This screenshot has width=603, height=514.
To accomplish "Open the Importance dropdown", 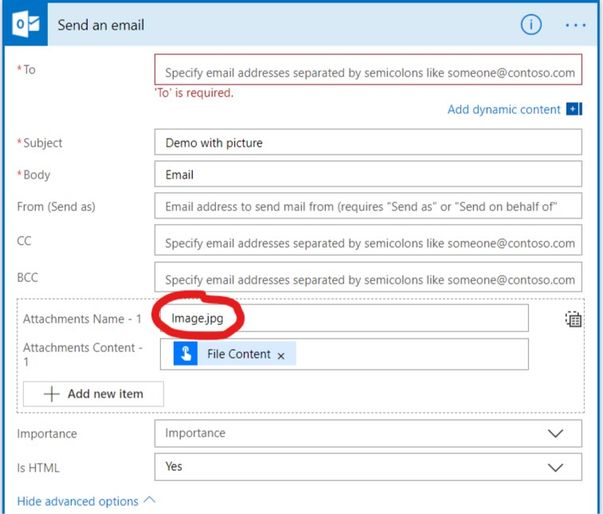I will pyautogui.click(x=368, y=433).
